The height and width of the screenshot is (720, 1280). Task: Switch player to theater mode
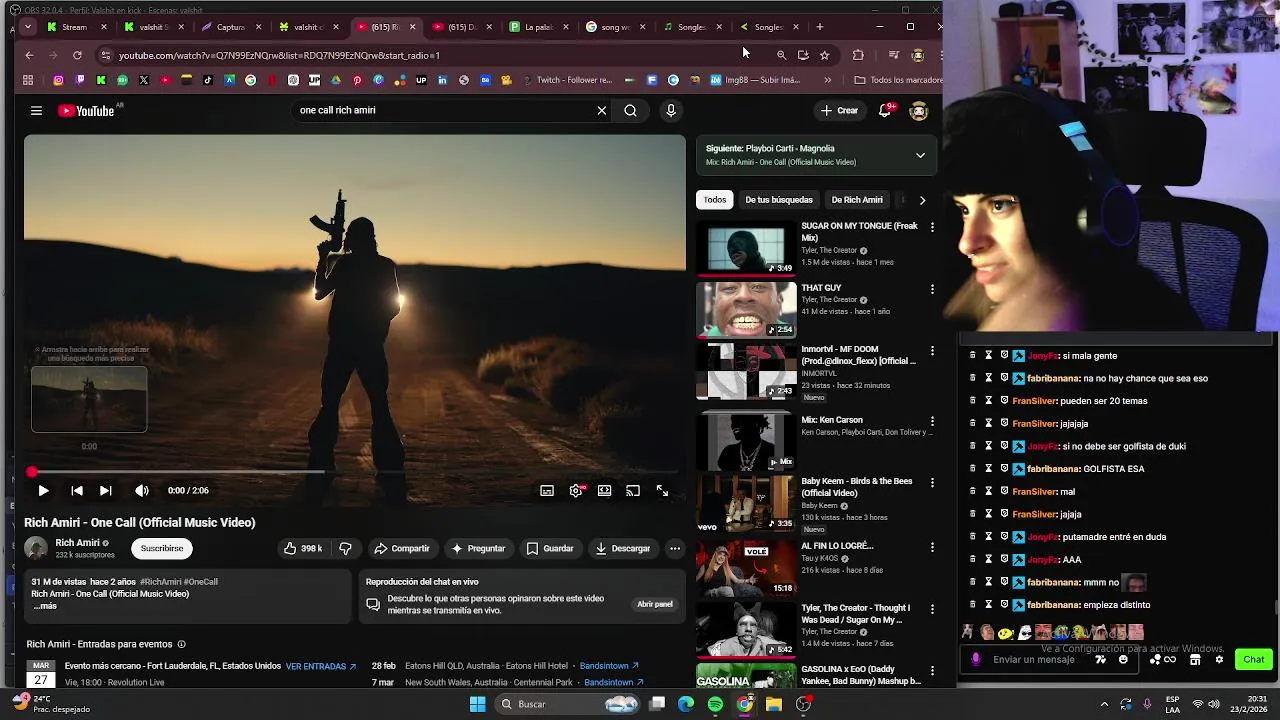tap(605, 491)
